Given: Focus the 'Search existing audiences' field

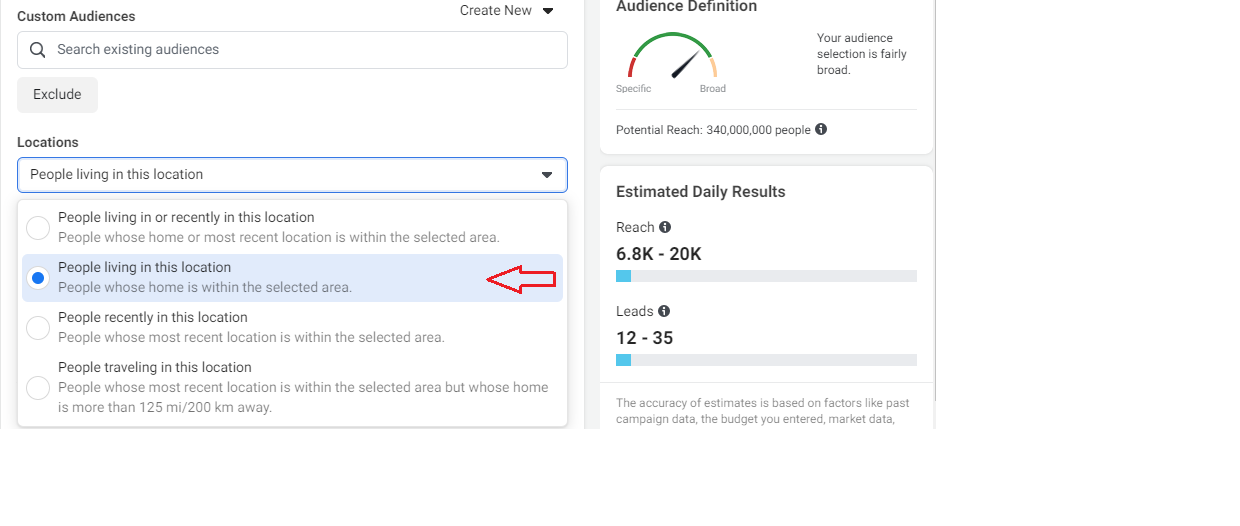Looking at the screenshot, I should [x=300, y=50].
